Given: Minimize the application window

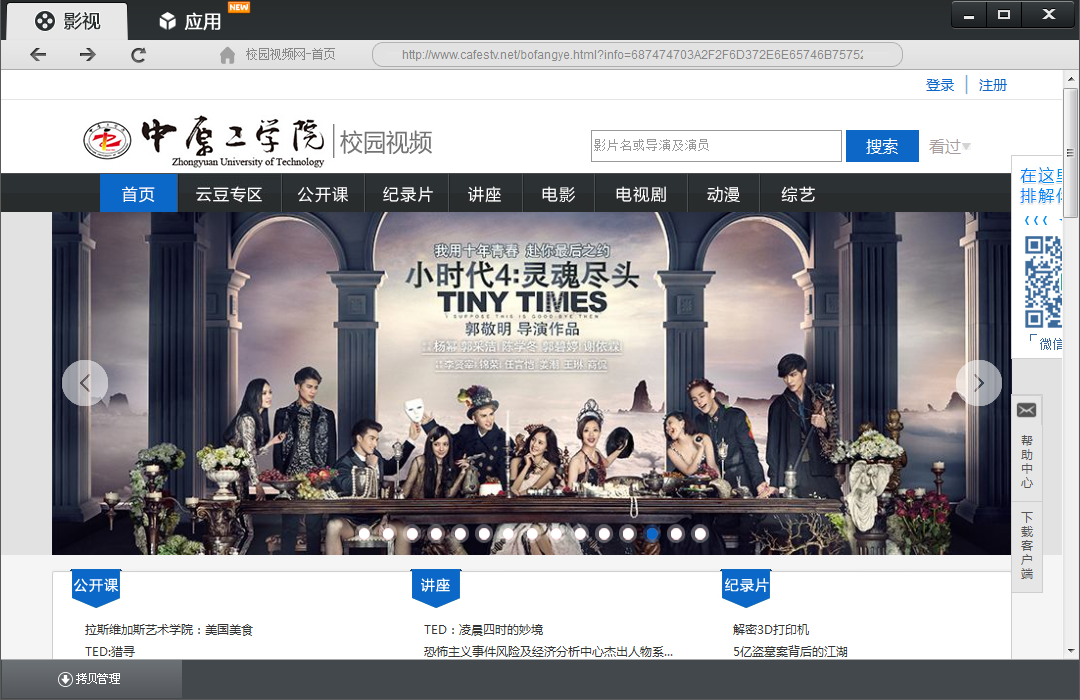Looking at the screenshot, I should [969, 15].
